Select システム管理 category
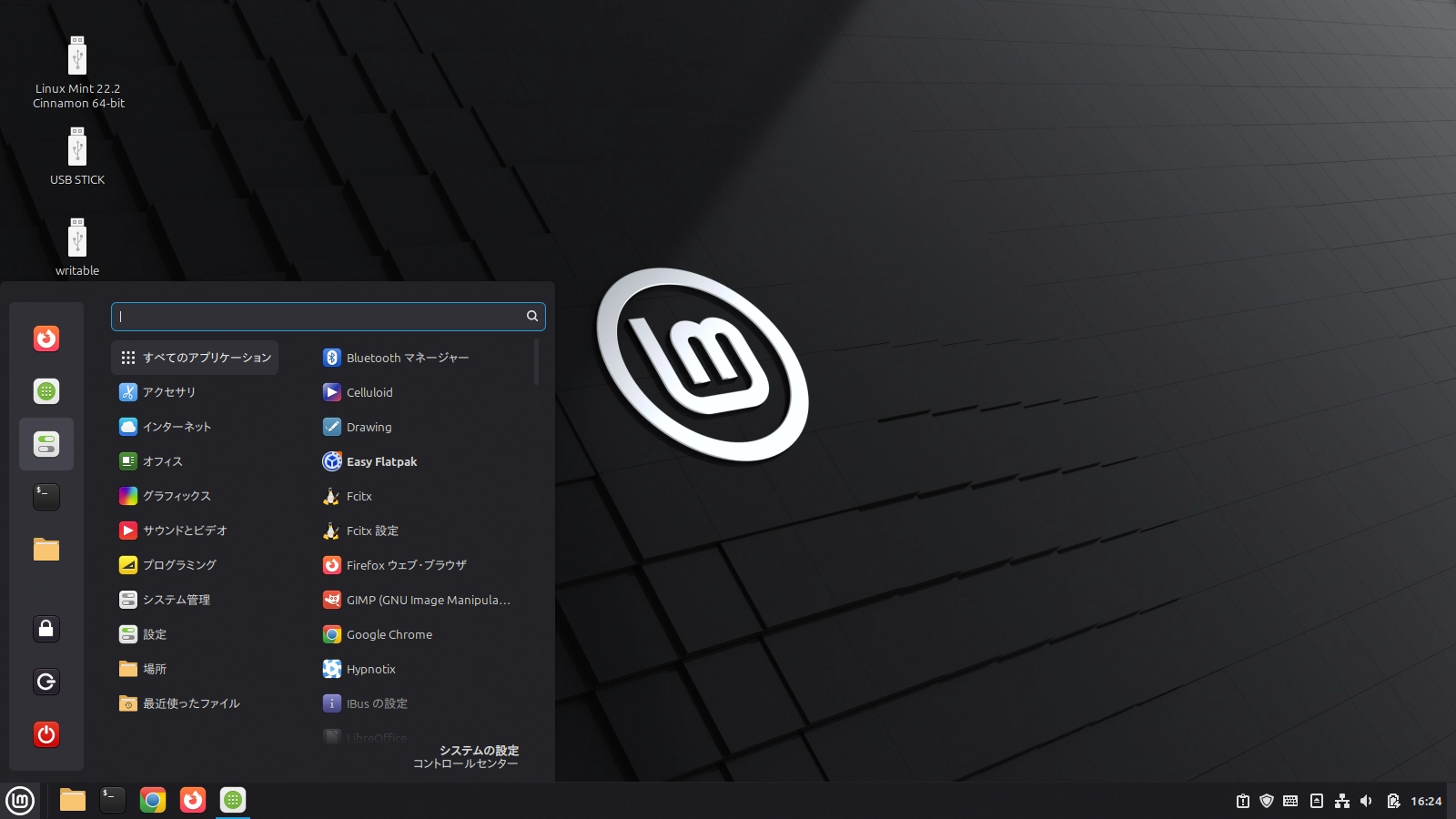 pyautogui.click(x=195, y=600)
